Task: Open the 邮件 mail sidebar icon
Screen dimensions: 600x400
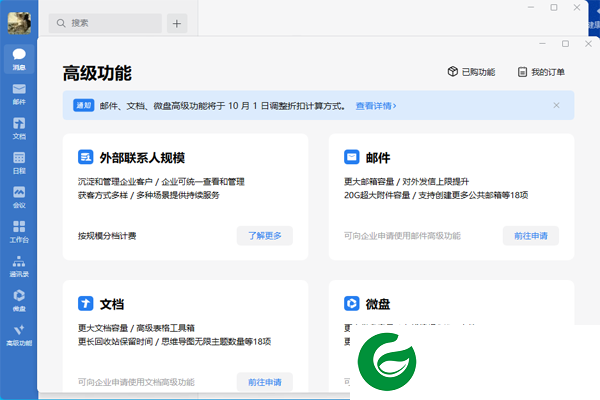Action: click(x=19, y=94)
